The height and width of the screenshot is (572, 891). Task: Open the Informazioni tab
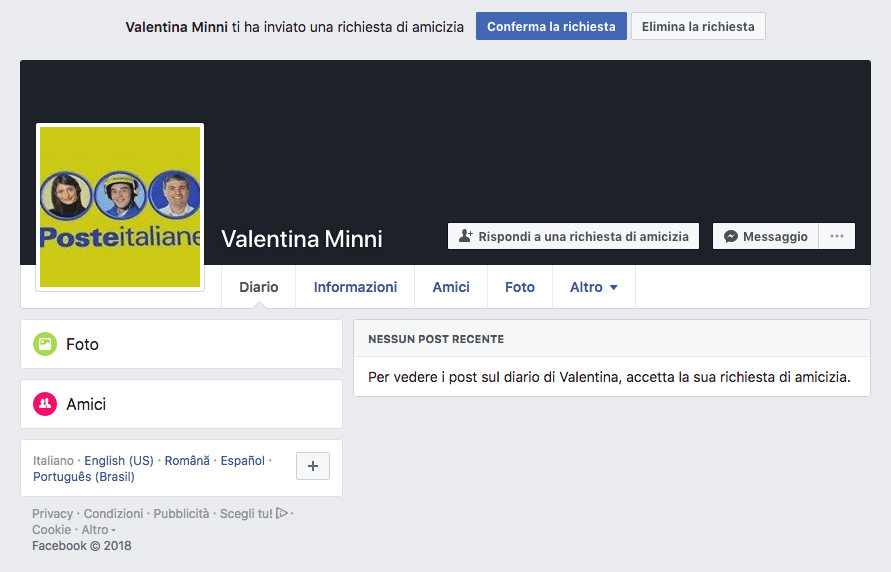click(355, 287)
